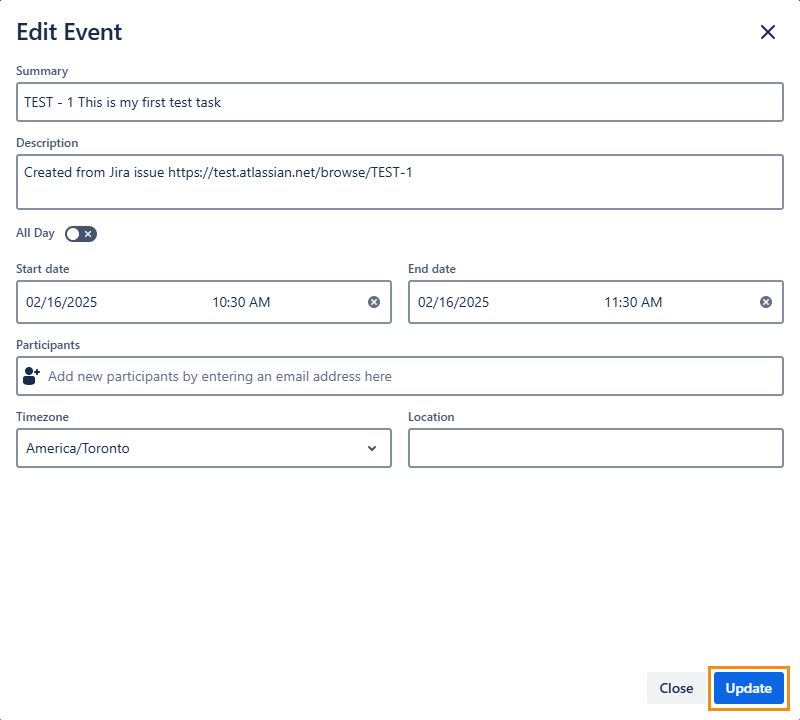This screenshot has width=800, height=720.
Task: Select the 11:30 AM end time
Action: (x=633, y=302)
